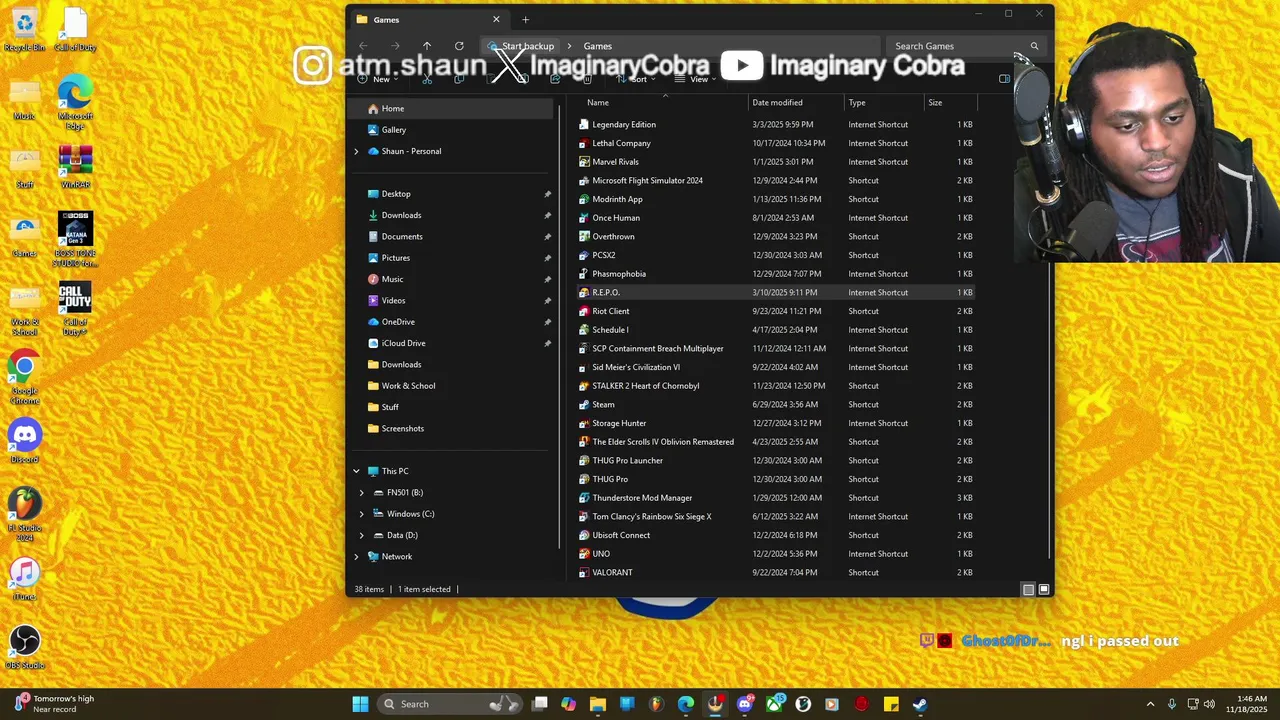
Task: Open Discord desktop shortcut
Action: (25, 441)
